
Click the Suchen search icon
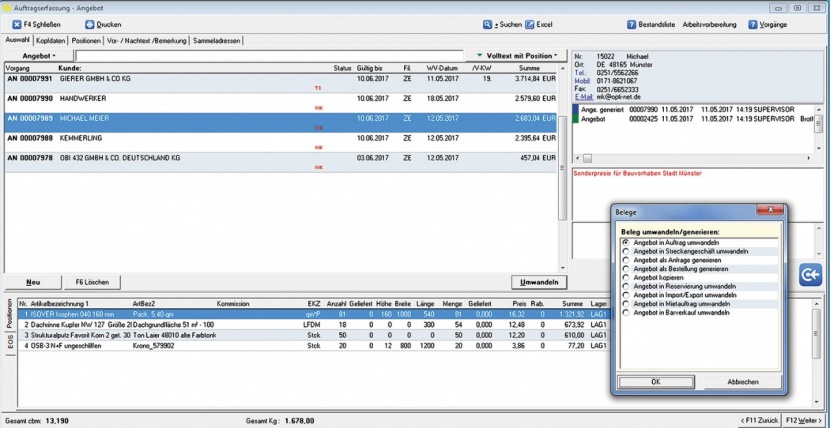click(x=486, y=23)
